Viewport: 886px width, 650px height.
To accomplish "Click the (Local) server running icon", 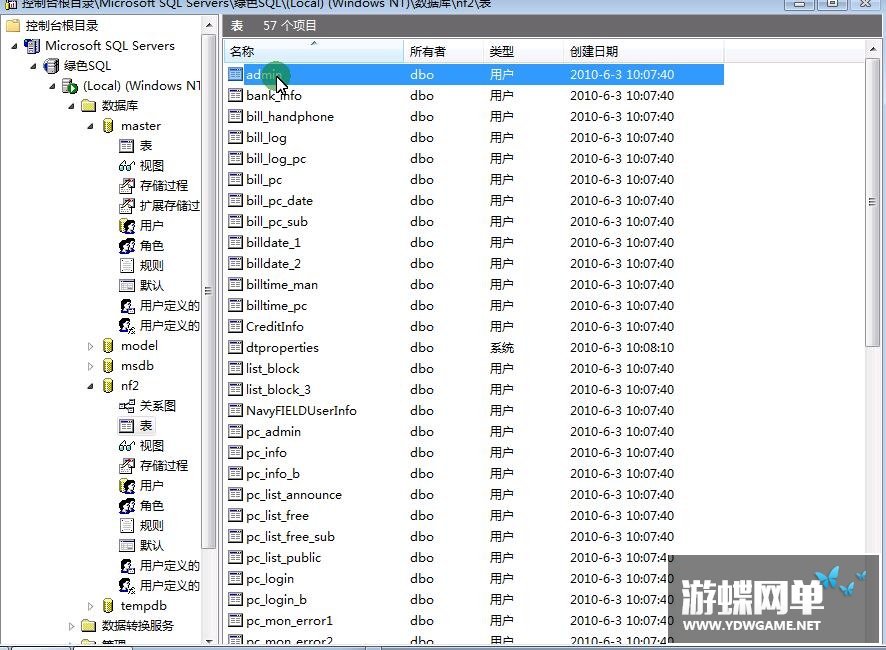I will pos(70,86).
